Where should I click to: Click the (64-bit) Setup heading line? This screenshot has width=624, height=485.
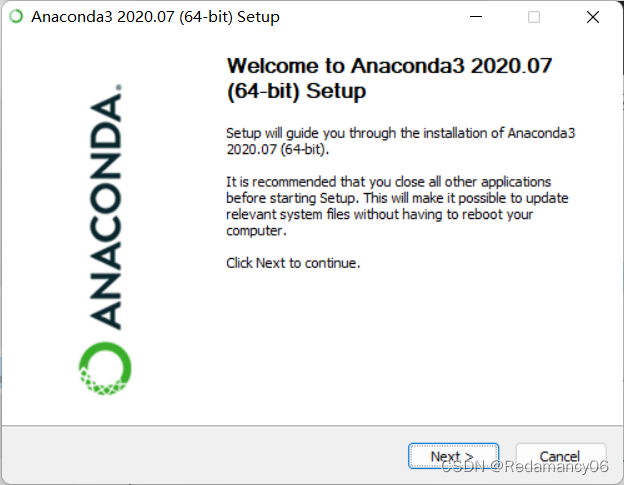point(296,91)
